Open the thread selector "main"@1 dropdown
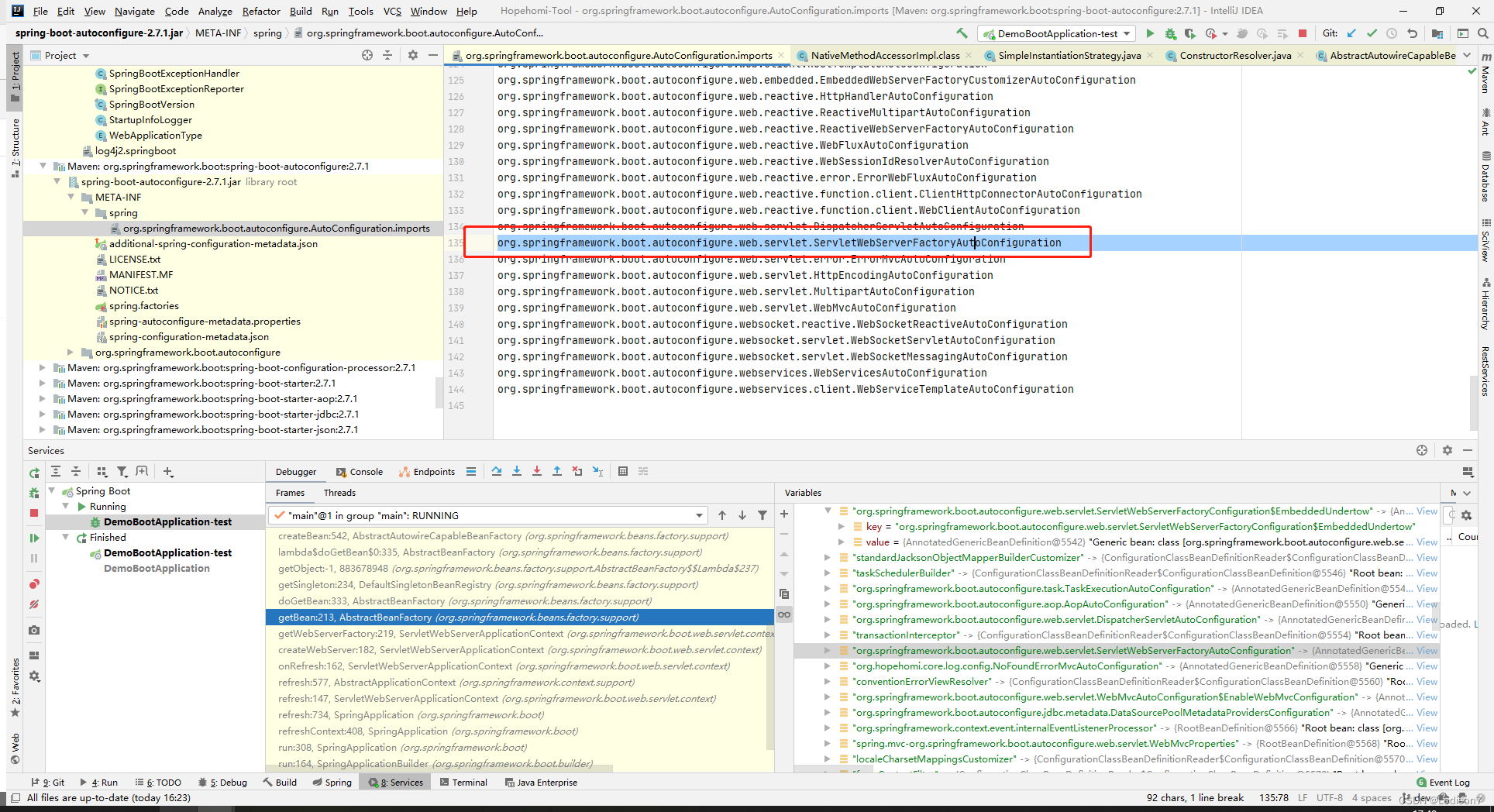Viewport: 1494px width, 812px height. click(489, 515)
